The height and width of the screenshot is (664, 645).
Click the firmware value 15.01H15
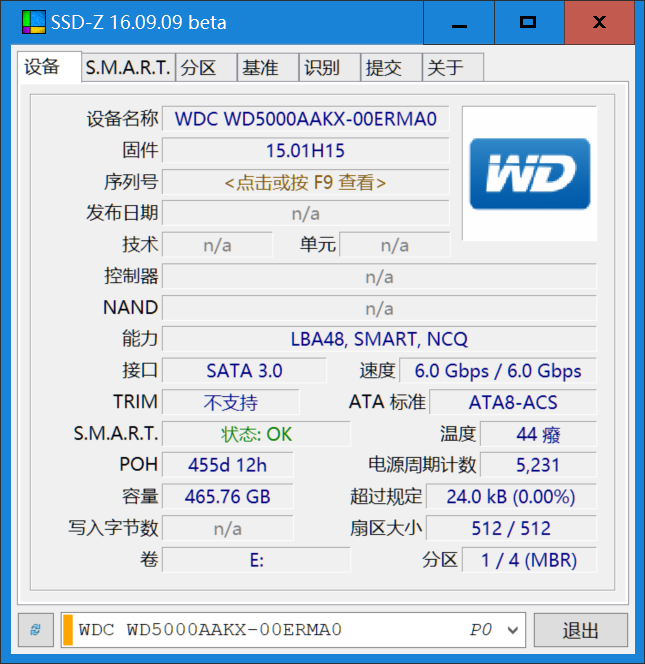[305, 150]
